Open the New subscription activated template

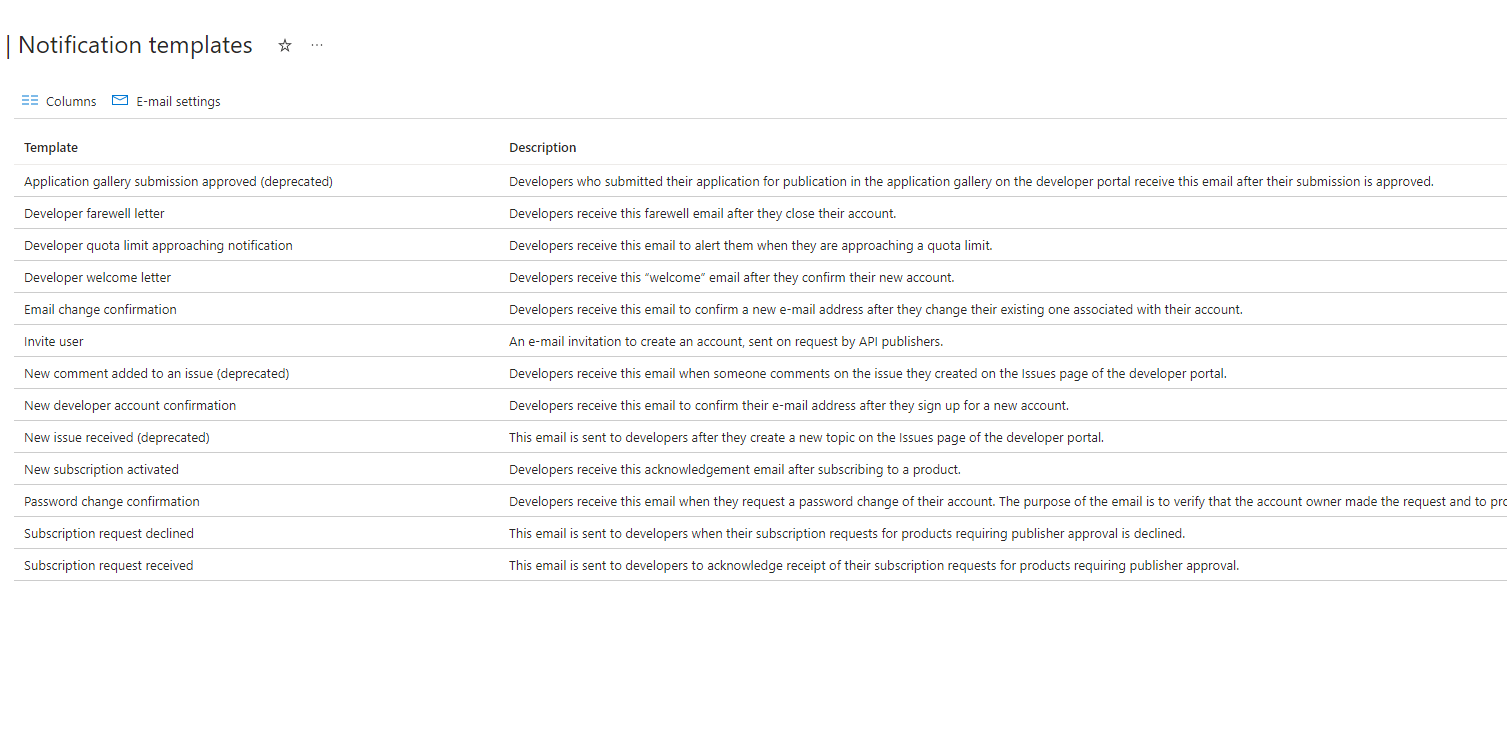pos(101,469)
